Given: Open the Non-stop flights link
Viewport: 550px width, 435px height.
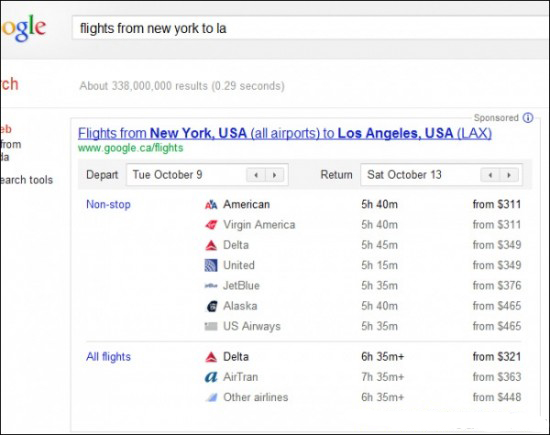Looking at the screenshot, I should click(108, 204).
